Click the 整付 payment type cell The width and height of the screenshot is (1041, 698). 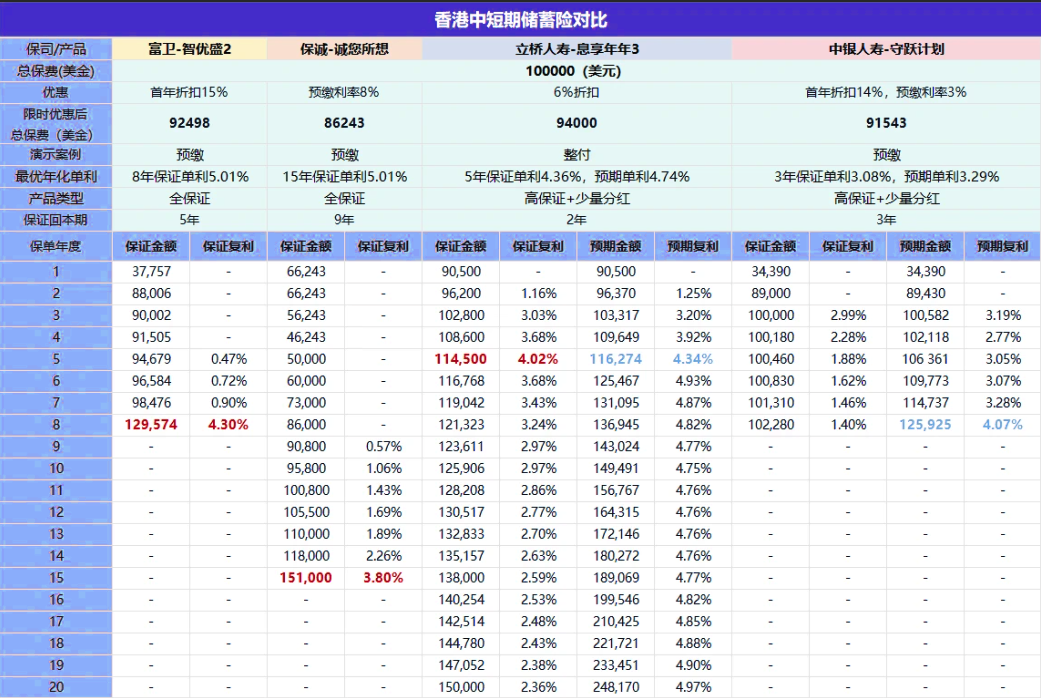click(576, 155)
